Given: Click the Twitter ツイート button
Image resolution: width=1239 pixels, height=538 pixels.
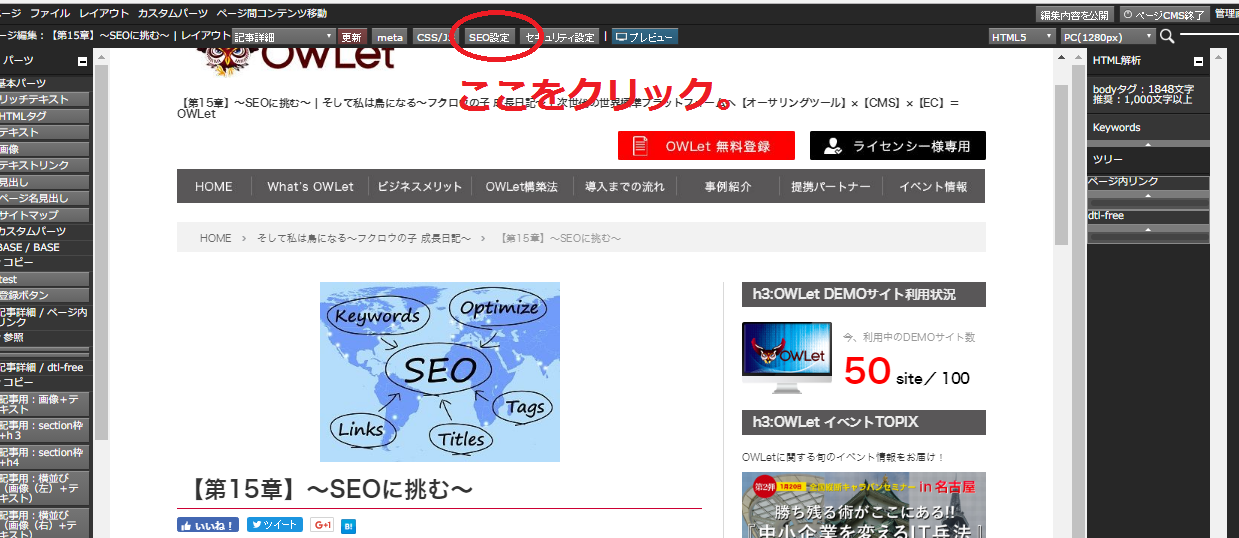Looking at the screenshot, I should pos(275,525).
